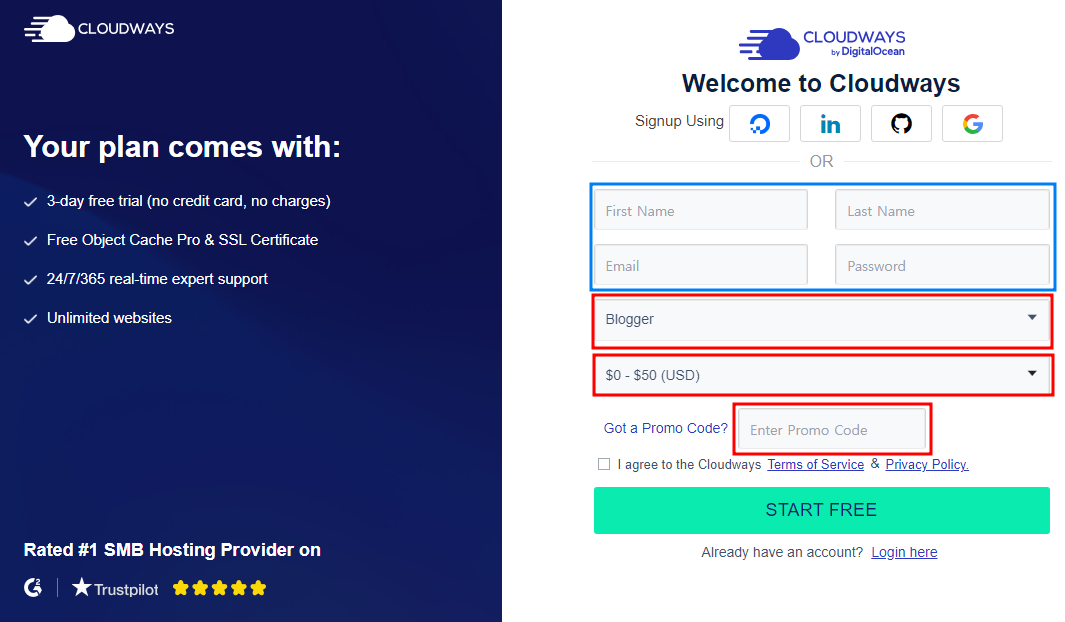Sign up using the LinkedIn icon

[x=830, y=124]
